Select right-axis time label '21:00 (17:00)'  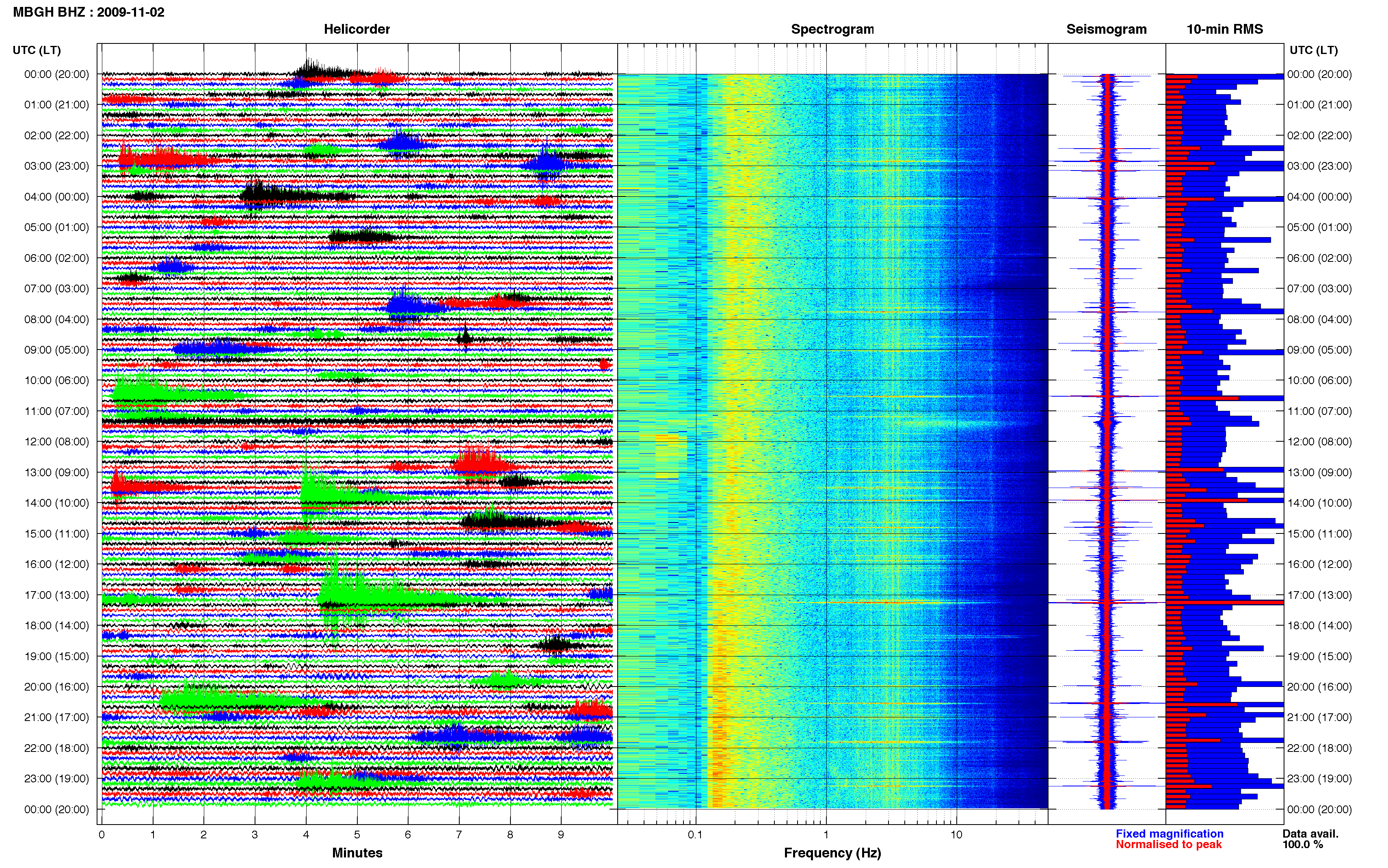1319,718
